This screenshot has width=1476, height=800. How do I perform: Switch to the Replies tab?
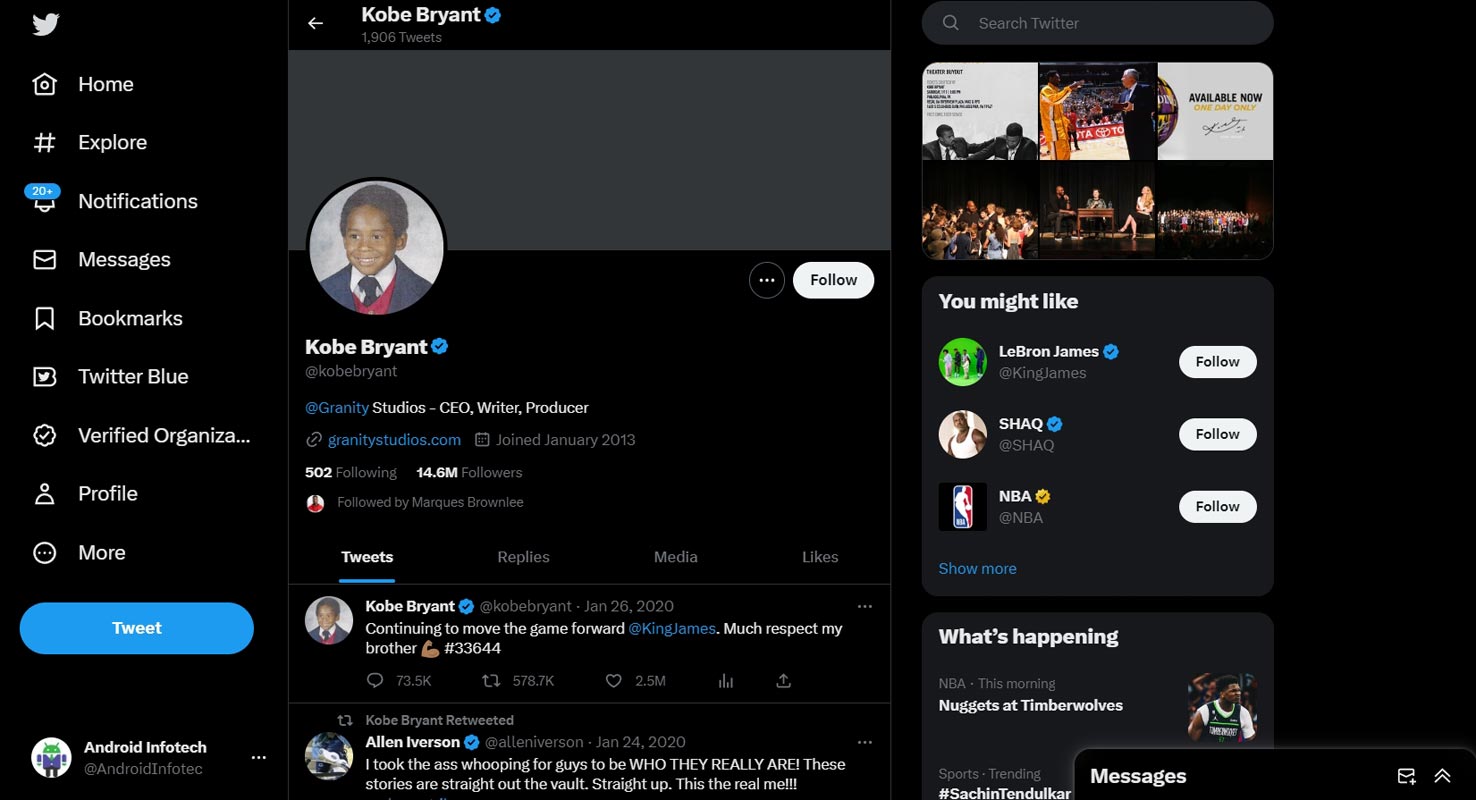click(x=524, y=557)
